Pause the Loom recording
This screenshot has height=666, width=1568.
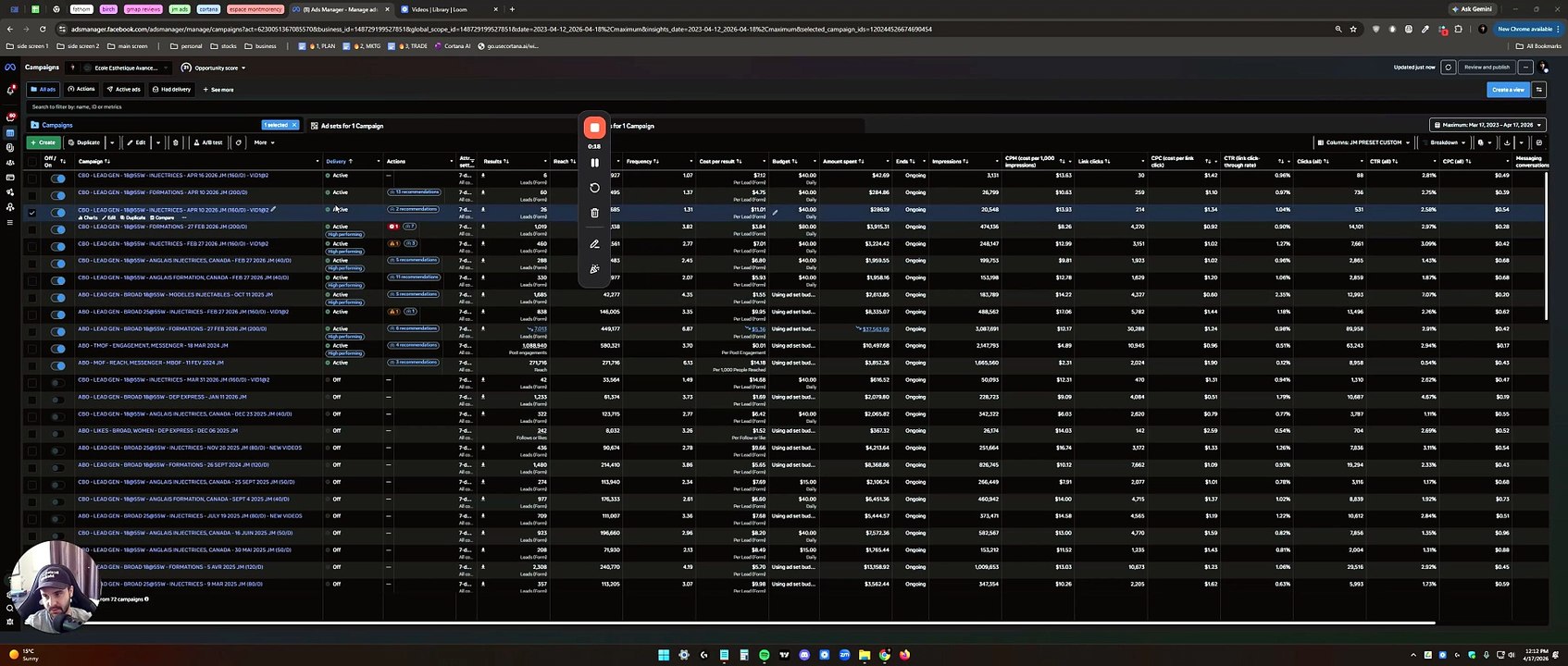click(x=594, y=163)
